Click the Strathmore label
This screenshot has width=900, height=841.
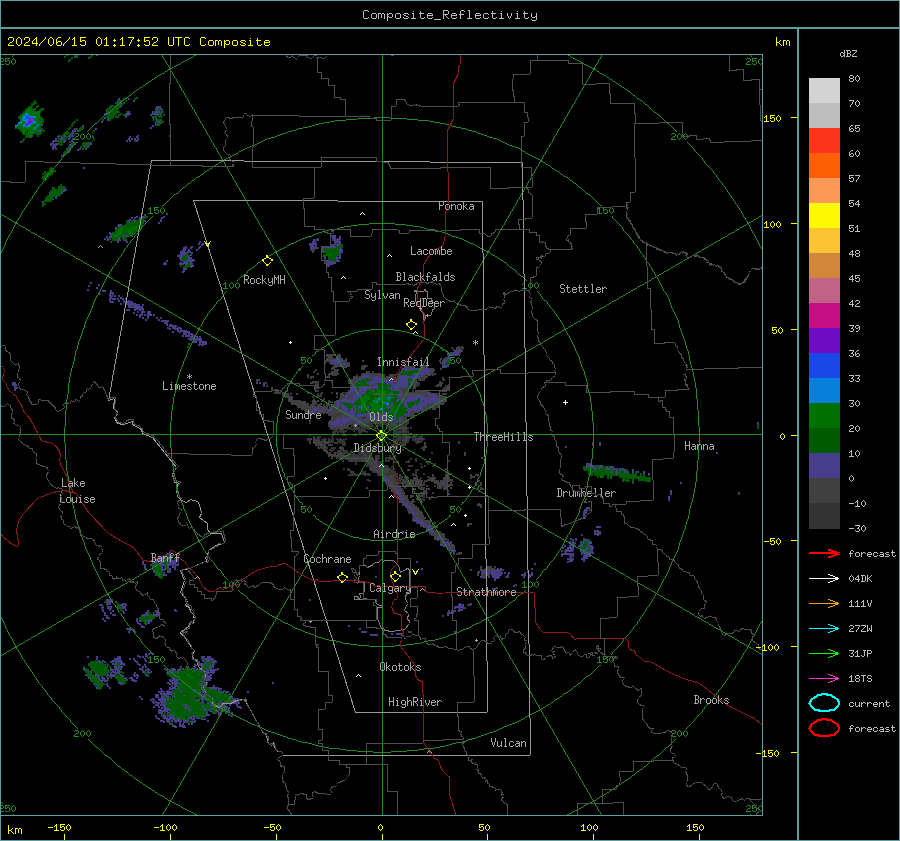click(x=486, y=592)
